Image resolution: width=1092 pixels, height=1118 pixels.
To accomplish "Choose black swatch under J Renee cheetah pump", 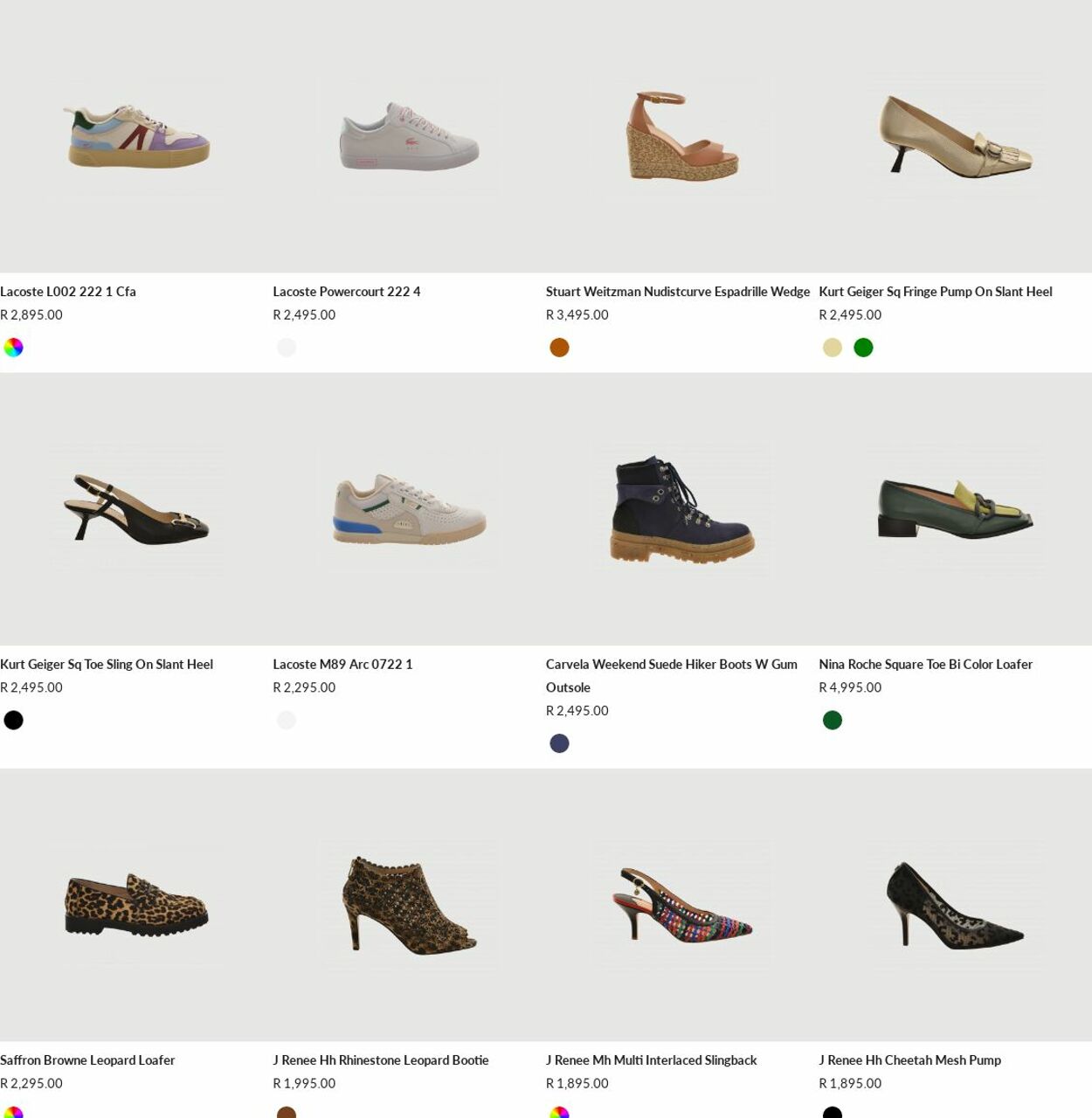I will pos(833,1113).
